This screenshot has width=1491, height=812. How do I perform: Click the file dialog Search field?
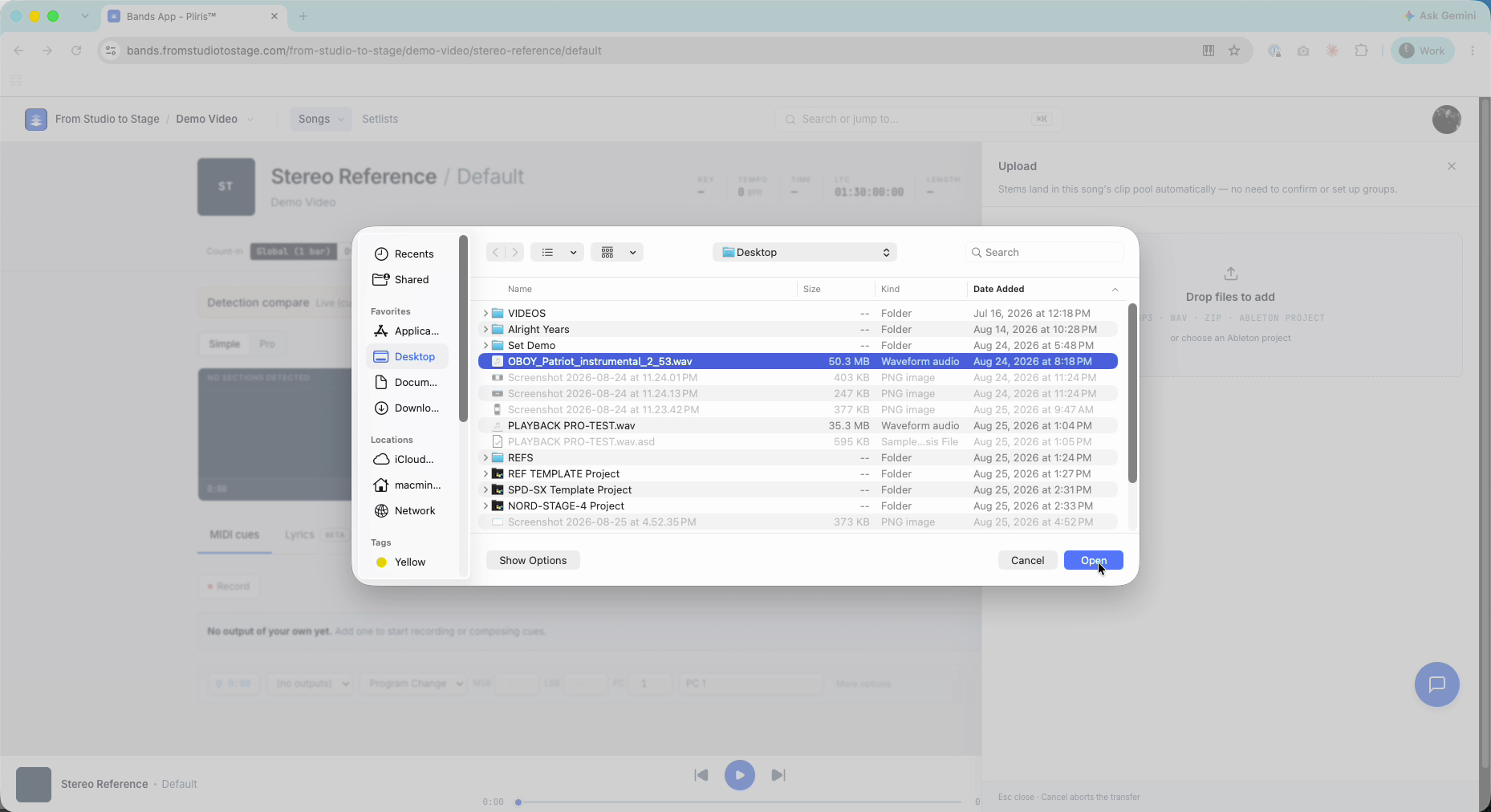pos(1044,252)
